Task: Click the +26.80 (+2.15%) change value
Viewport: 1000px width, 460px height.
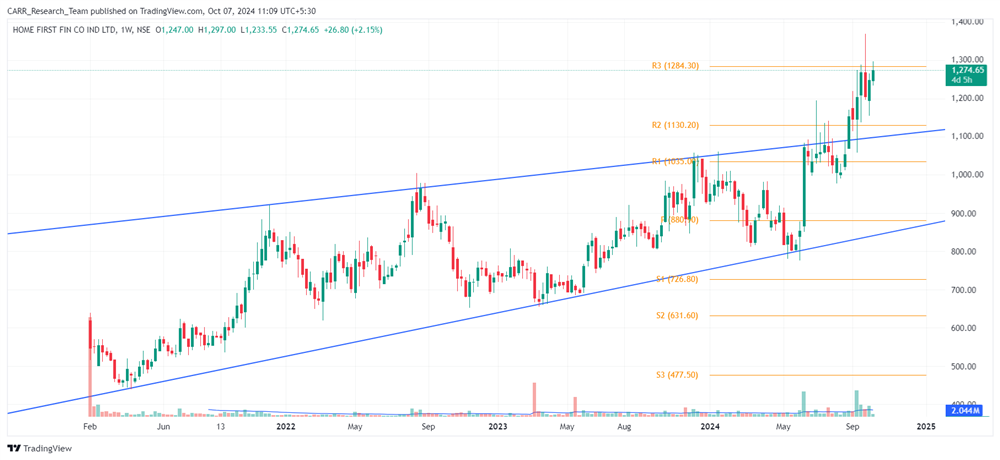Action: 352,30
